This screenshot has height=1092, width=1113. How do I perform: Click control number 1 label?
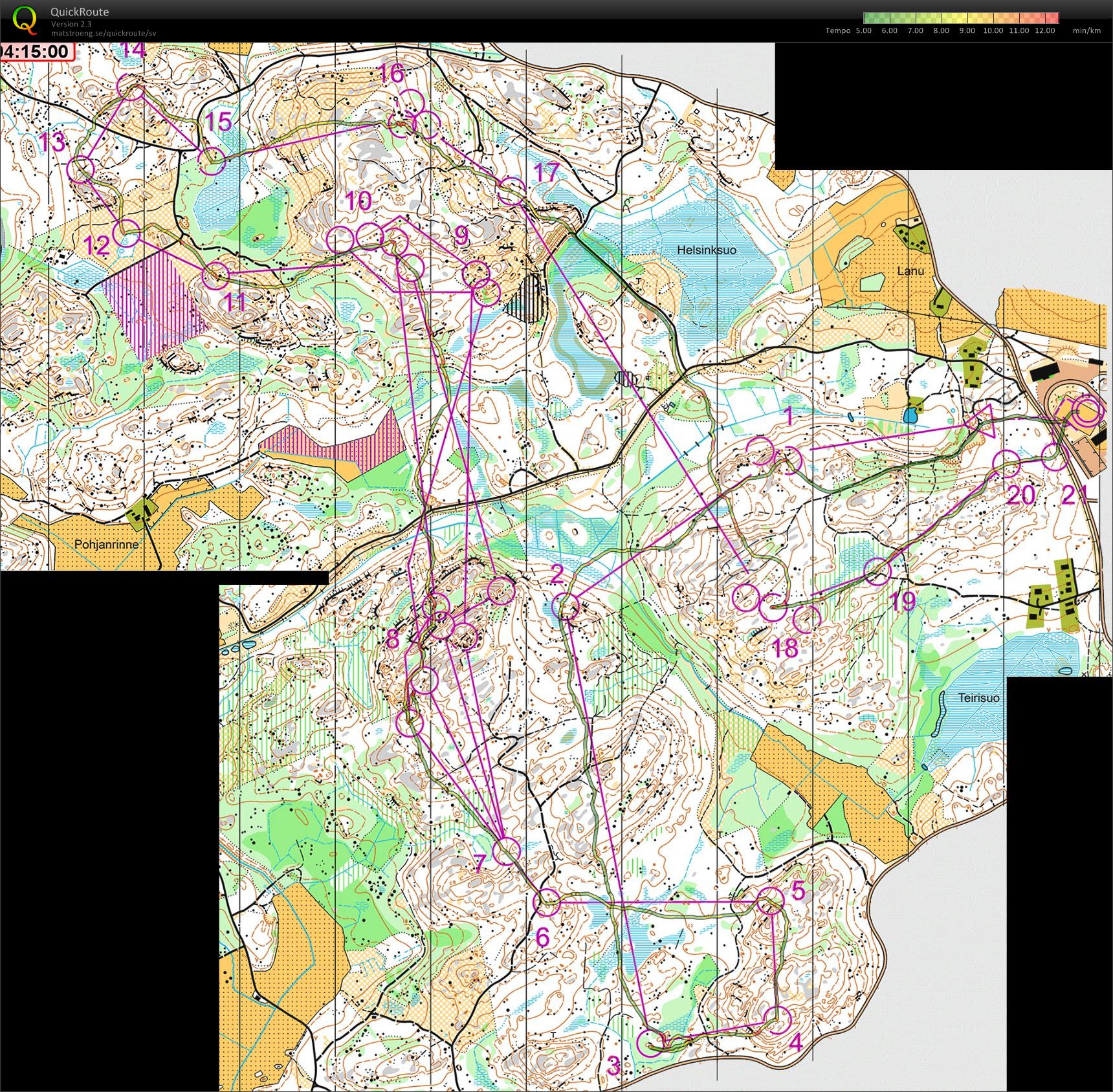click(x=788, y=417)
